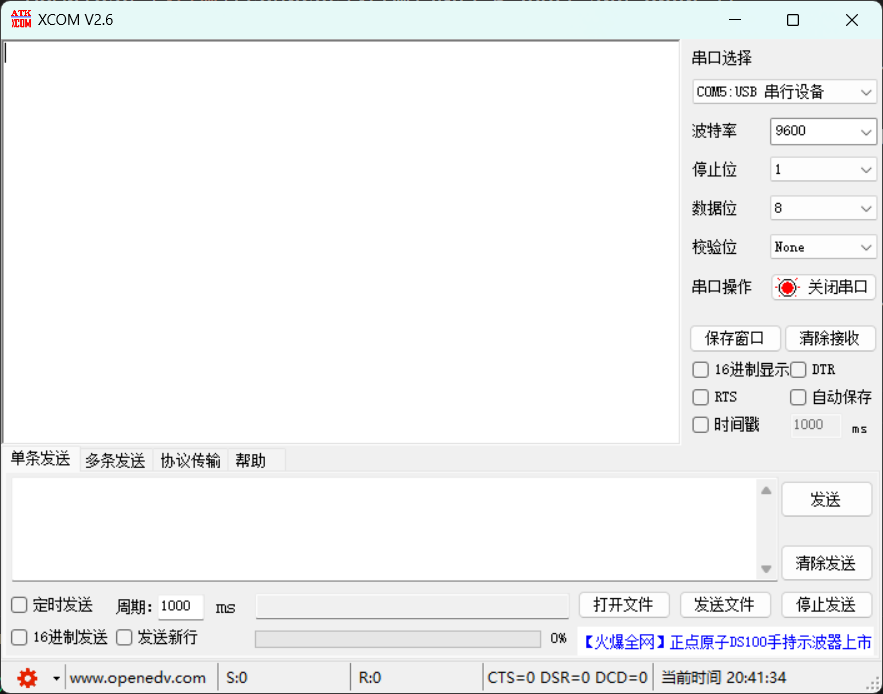Click the 清除发送 clear send button

pyautogui.click(x=826, y=563)
